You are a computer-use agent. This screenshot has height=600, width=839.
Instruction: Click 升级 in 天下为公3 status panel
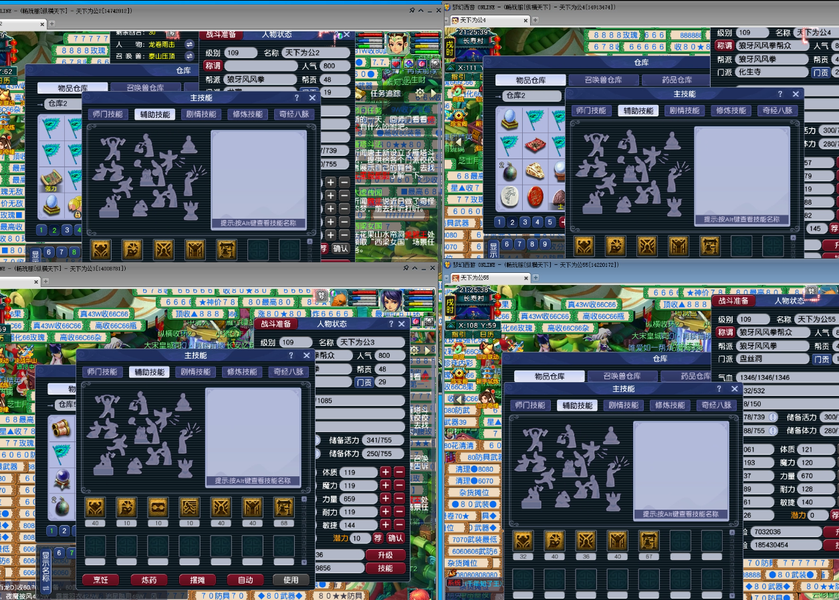click(385, 555)
